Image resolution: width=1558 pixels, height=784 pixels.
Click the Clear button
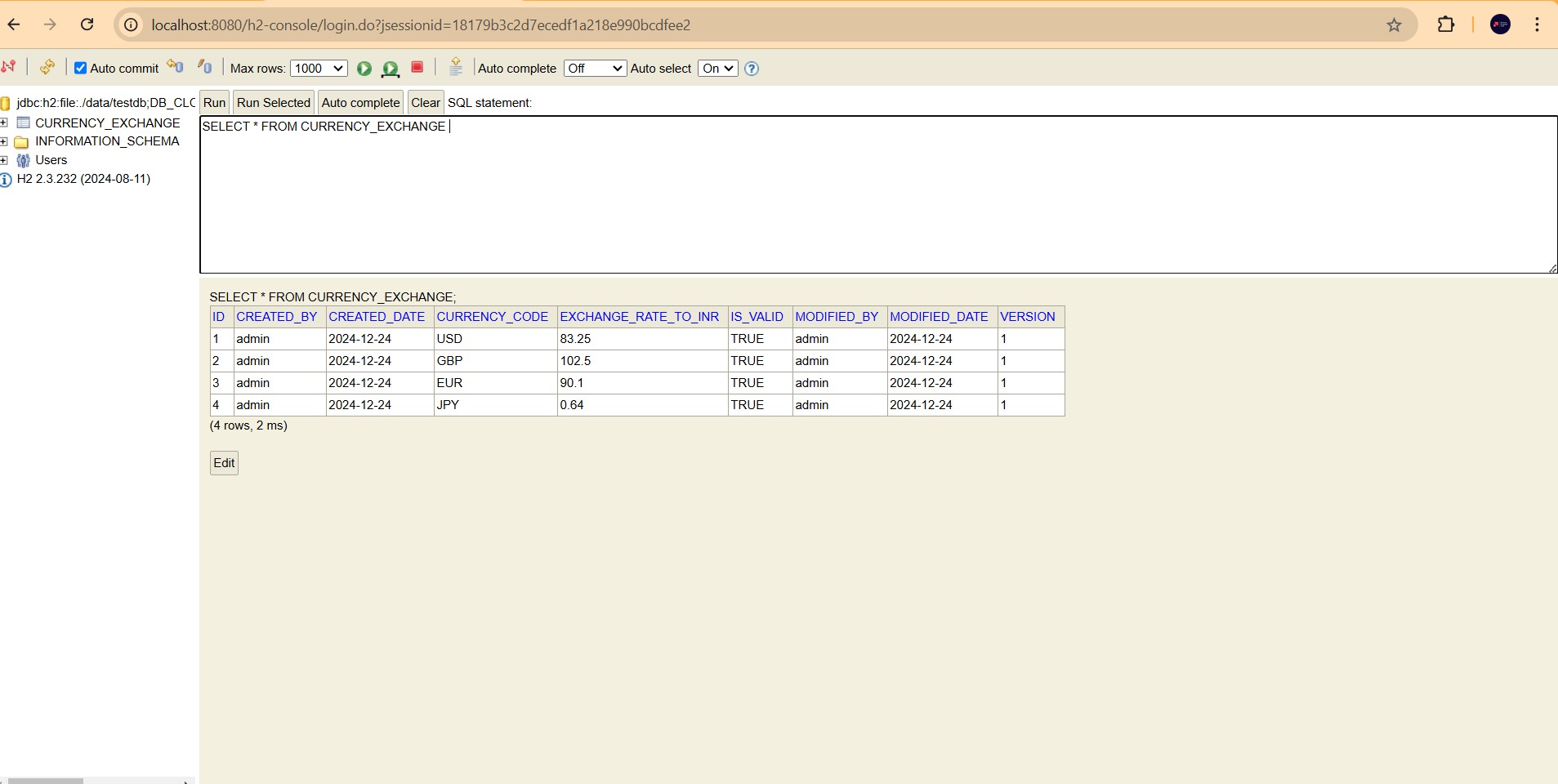[426, 103]
